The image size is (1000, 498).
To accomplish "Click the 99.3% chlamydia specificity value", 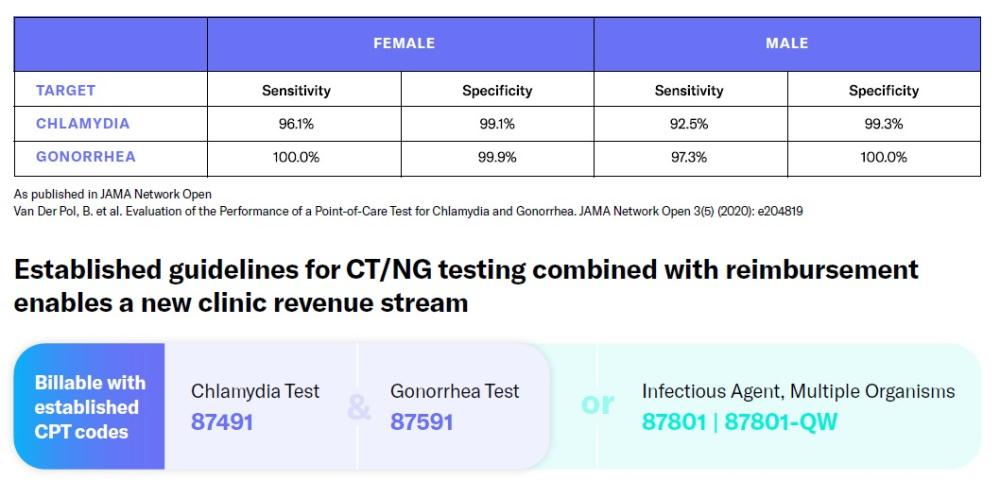I will click(883, 124).
